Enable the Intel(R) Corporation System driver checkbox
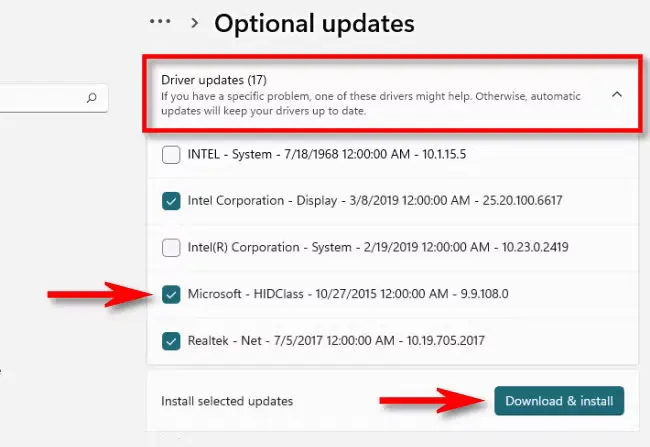 pyautogui.click(x=170, y=247)
